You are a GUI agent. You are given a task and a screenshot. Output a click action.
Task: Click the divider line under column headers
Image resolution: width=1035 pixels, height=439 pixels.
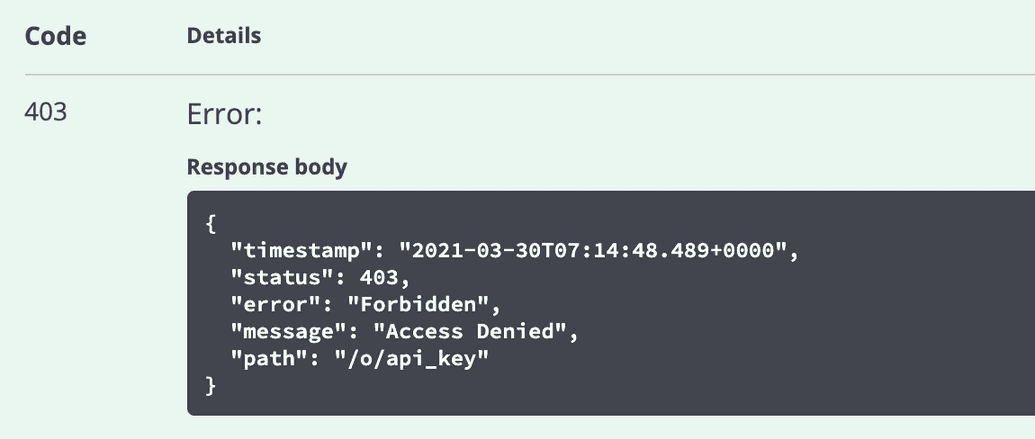tap(529, 75)
